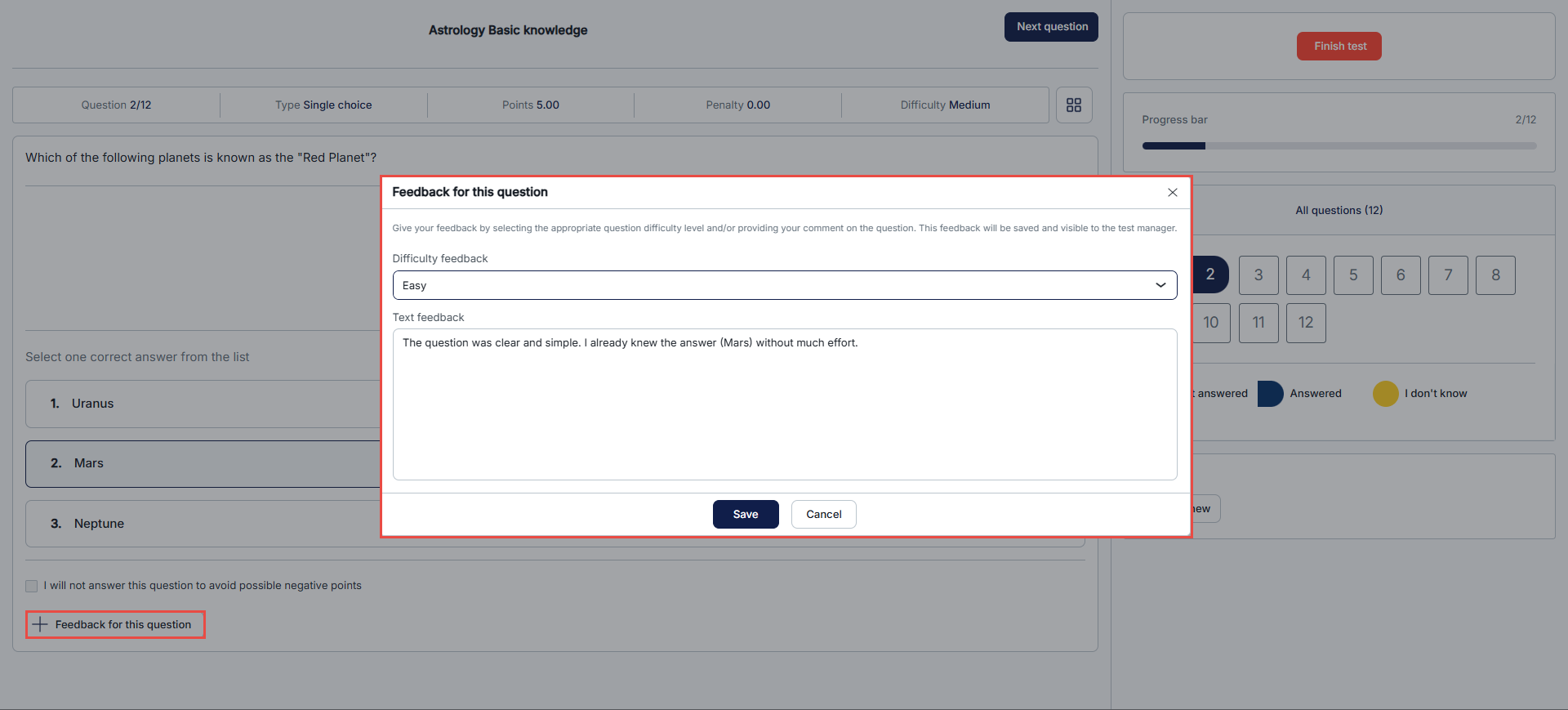Click the blue Answered legend indicator
This screenshot has height=710, width=1568.
point(1270,394)
